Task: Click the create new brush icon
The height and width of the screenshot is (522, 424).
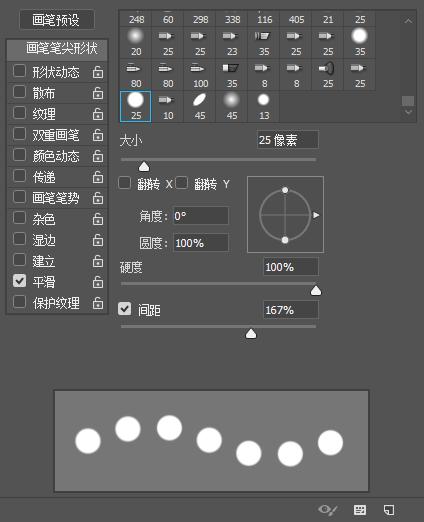Action: 389,510
